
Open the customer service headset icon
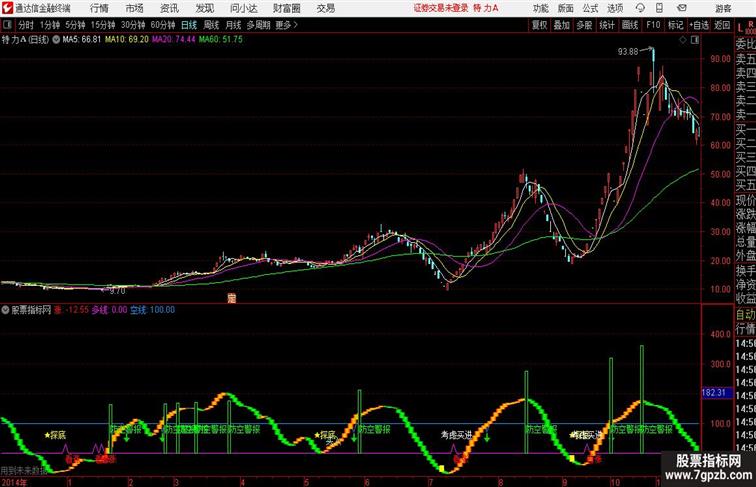tap(640, 8)
